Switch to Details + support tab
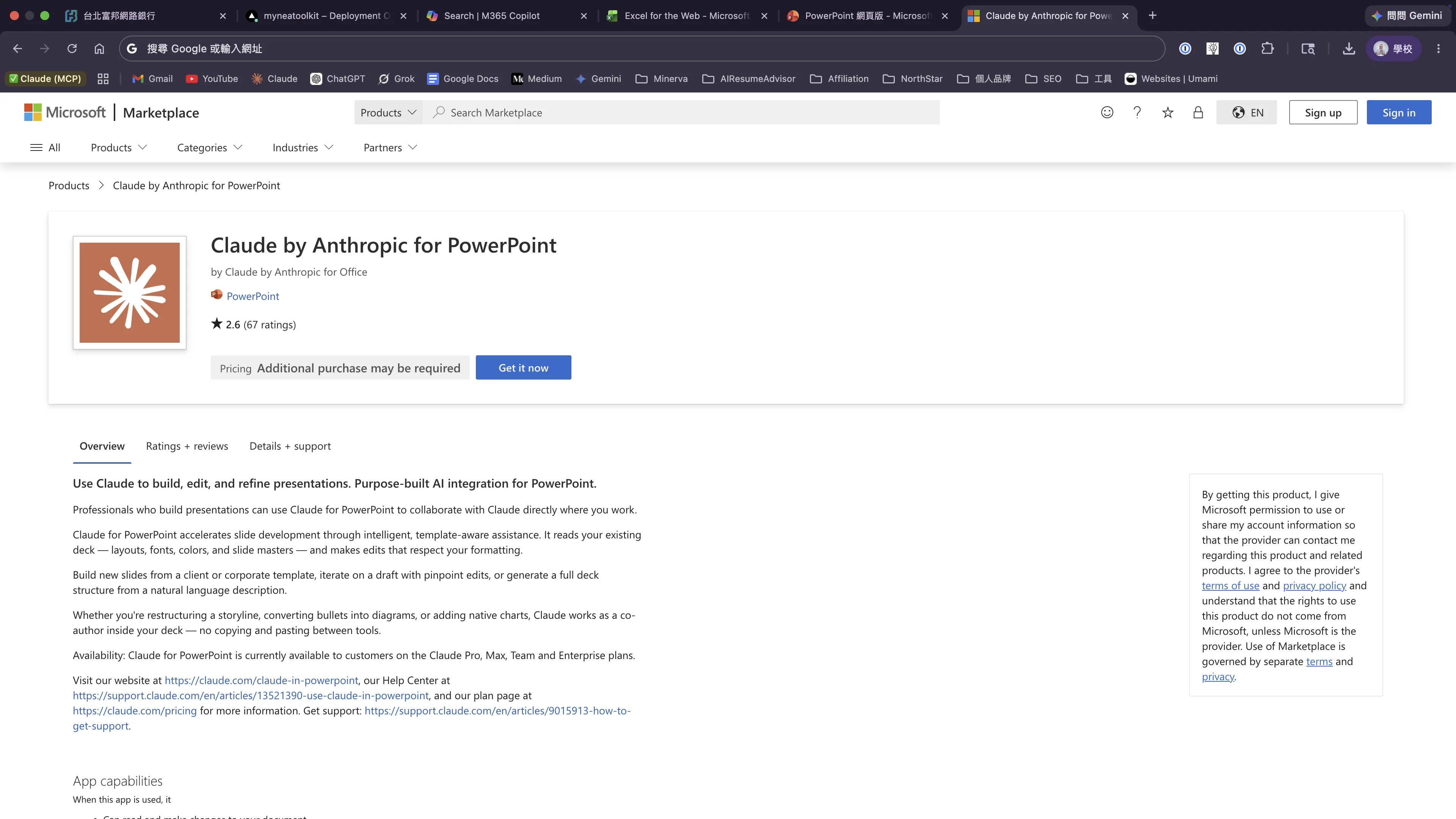The height and width of the screenshot is (819, 1456). 290,446
